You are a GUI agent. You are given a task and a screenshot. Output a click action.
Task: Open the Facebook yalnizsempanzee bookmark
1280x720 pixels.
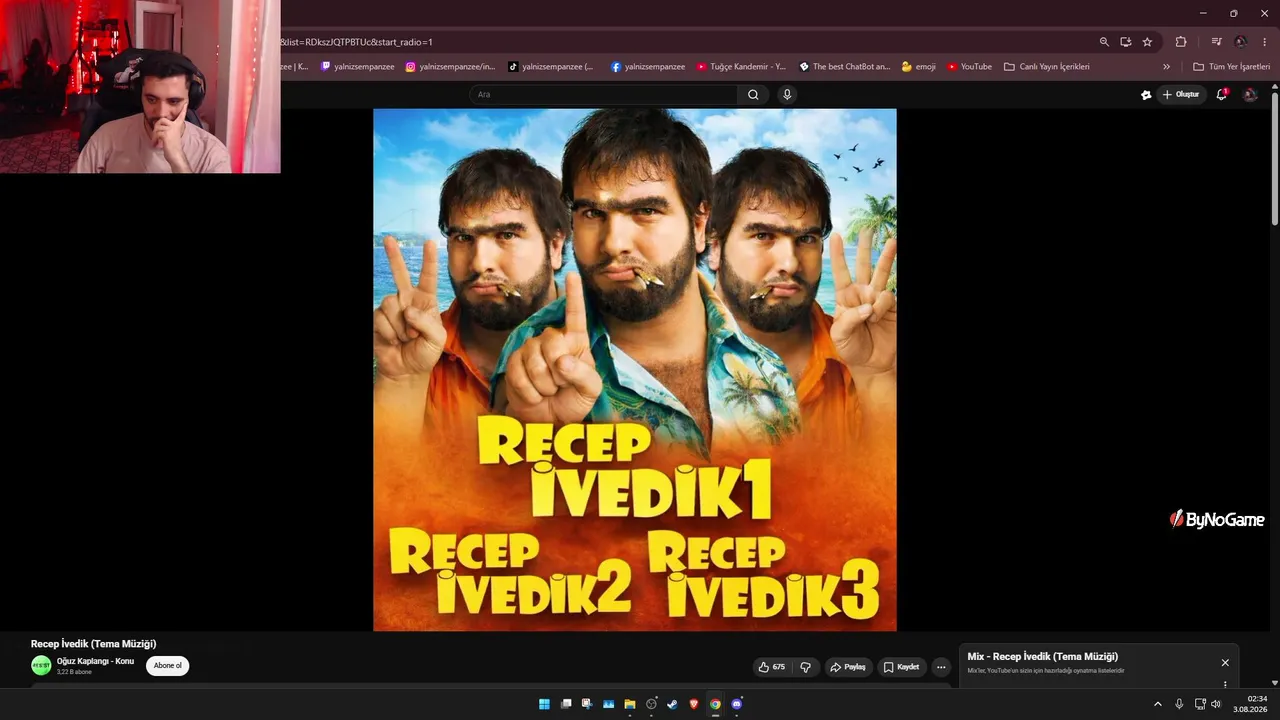click(648, 67)
